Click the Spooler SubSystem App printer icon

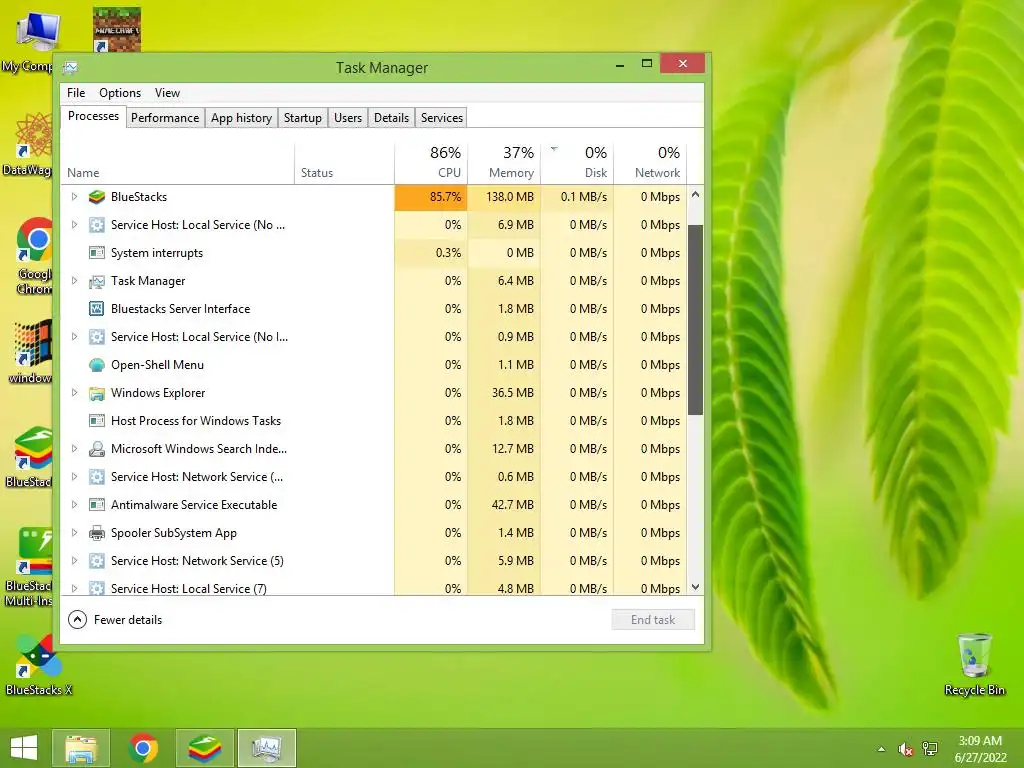[97, 533]
